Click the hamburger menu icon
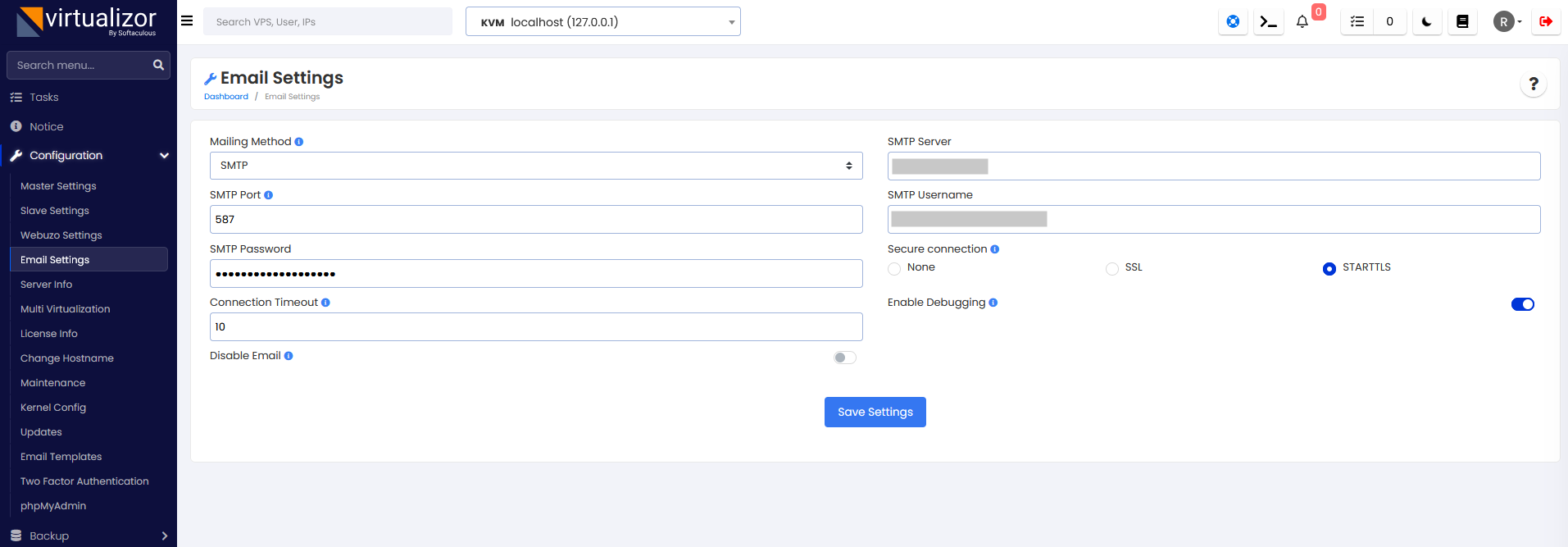The height and width of the screenshot is (547, 1568). point(187,21)
